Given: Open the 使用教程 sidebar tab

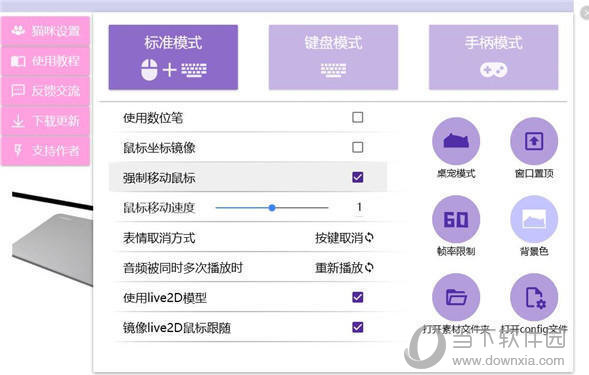Looking at the screenshot, I should point(45,60).
